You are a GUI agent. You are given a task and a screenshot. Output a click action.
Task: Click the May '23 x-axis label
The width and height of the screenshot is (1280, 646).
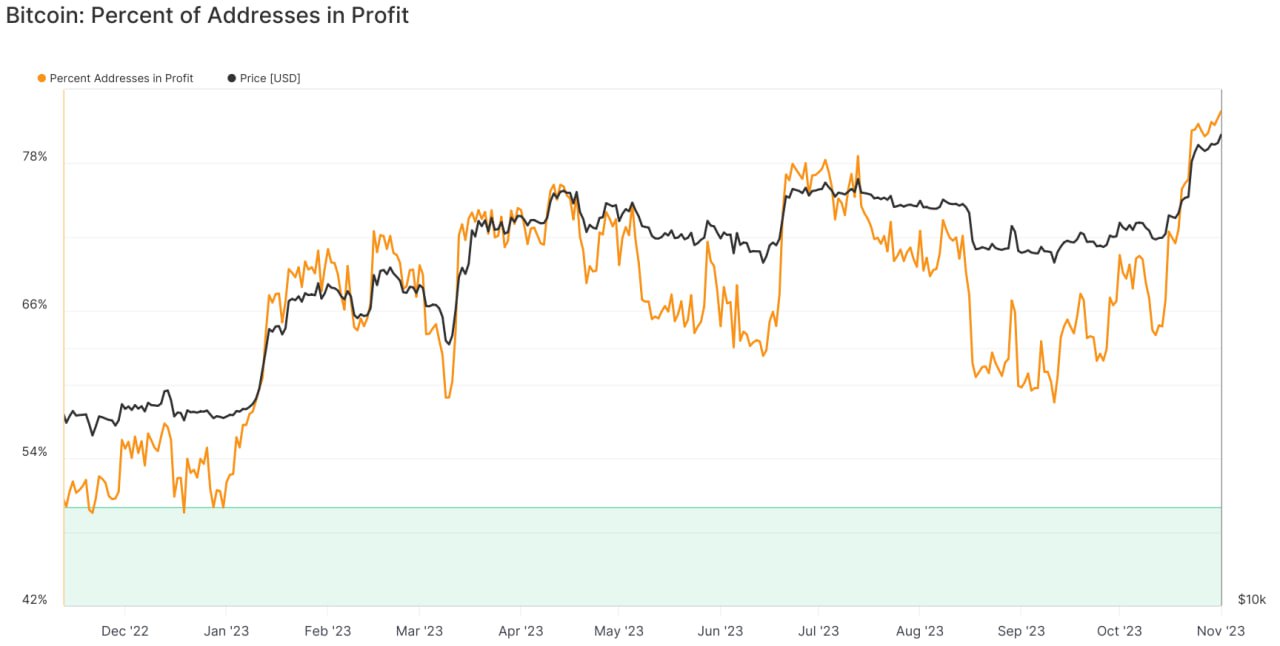(619, 631)
